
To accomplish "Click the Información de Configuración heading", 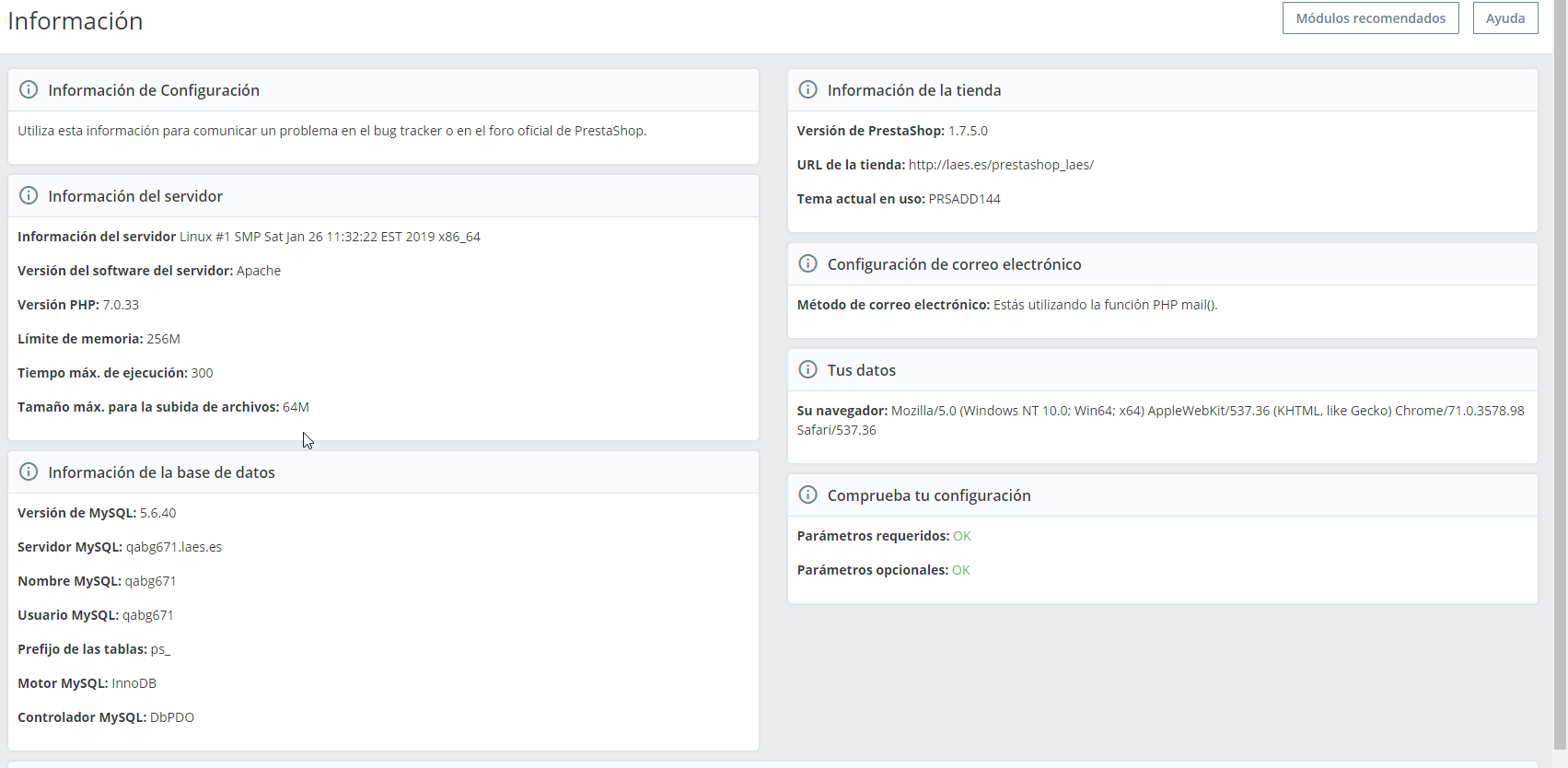I will coord(154,90).
